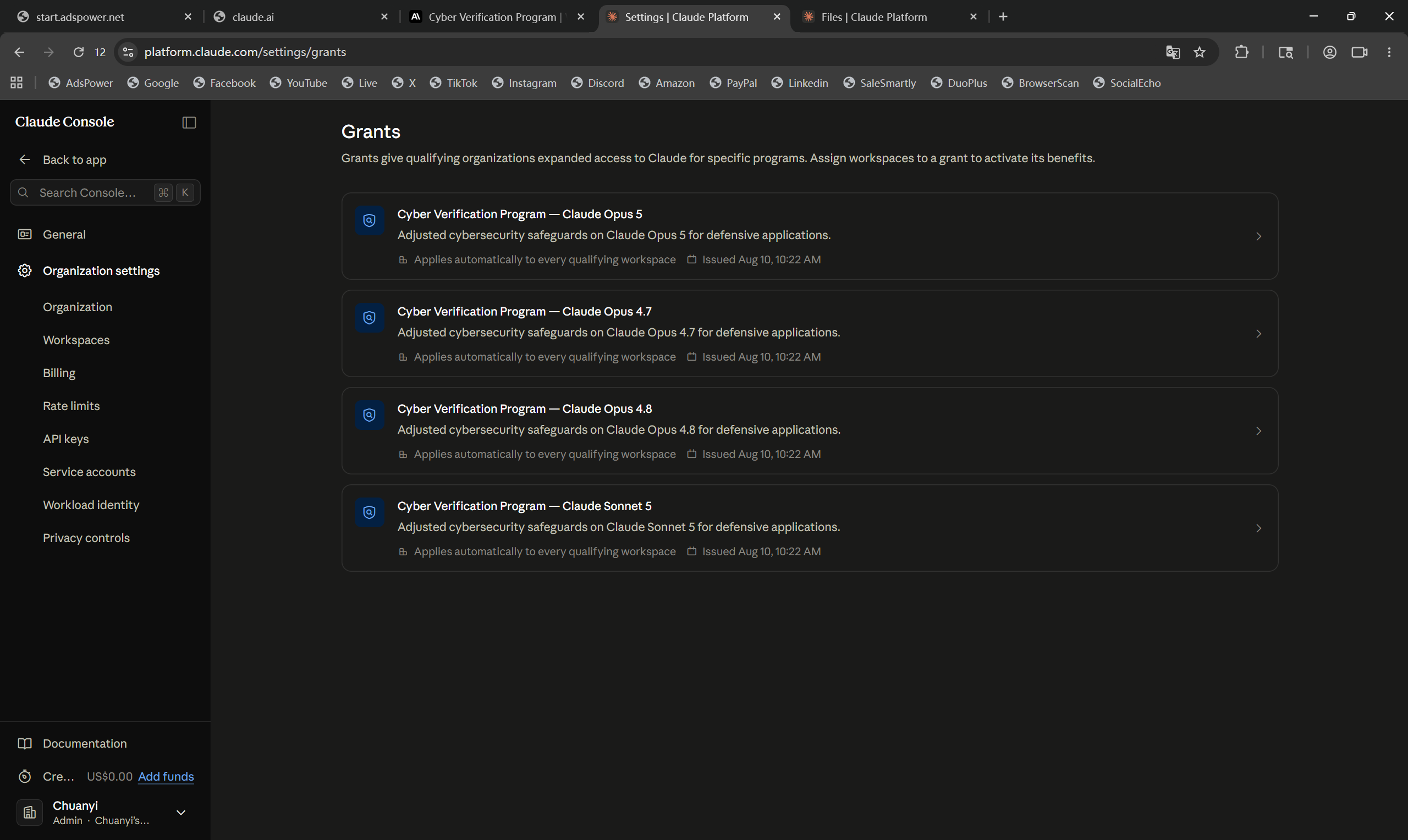
Task: Open the Service accounts settings page
Action: [x=90, y=472]
